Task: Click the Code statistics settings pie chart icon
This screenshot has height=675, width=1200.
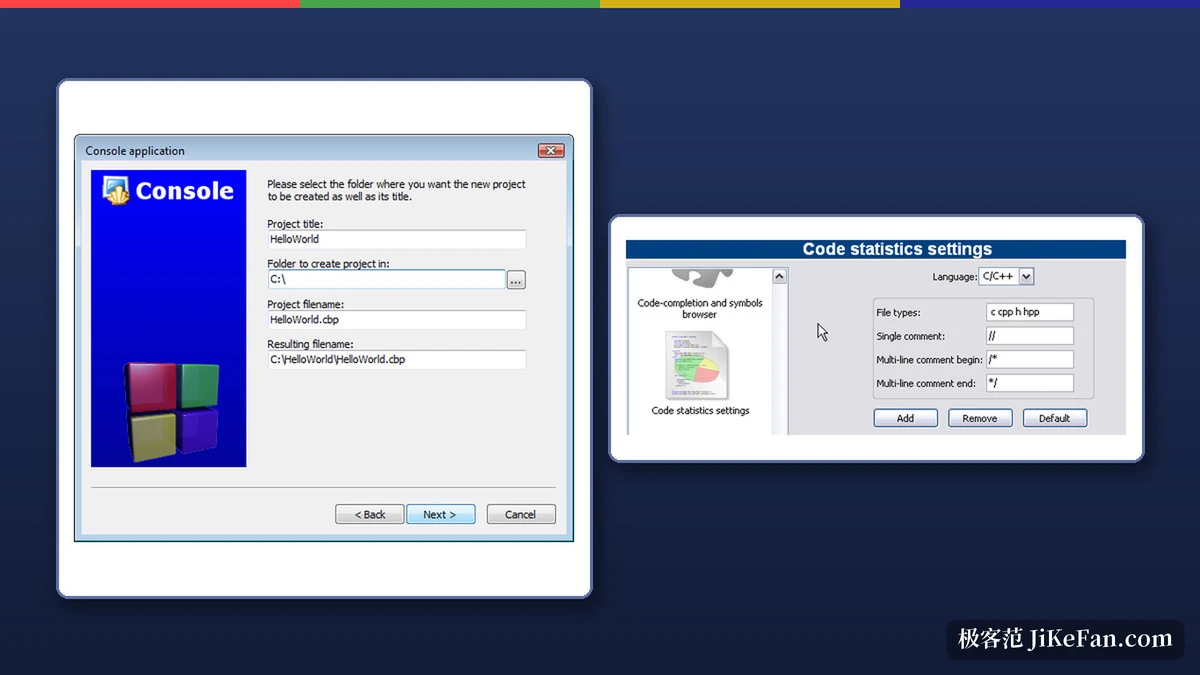Action: [x=699, y=366]
